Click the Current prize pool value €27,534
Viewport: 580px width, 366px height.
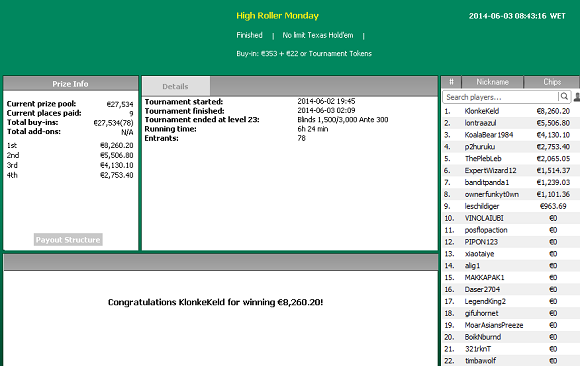pos(120,104)
